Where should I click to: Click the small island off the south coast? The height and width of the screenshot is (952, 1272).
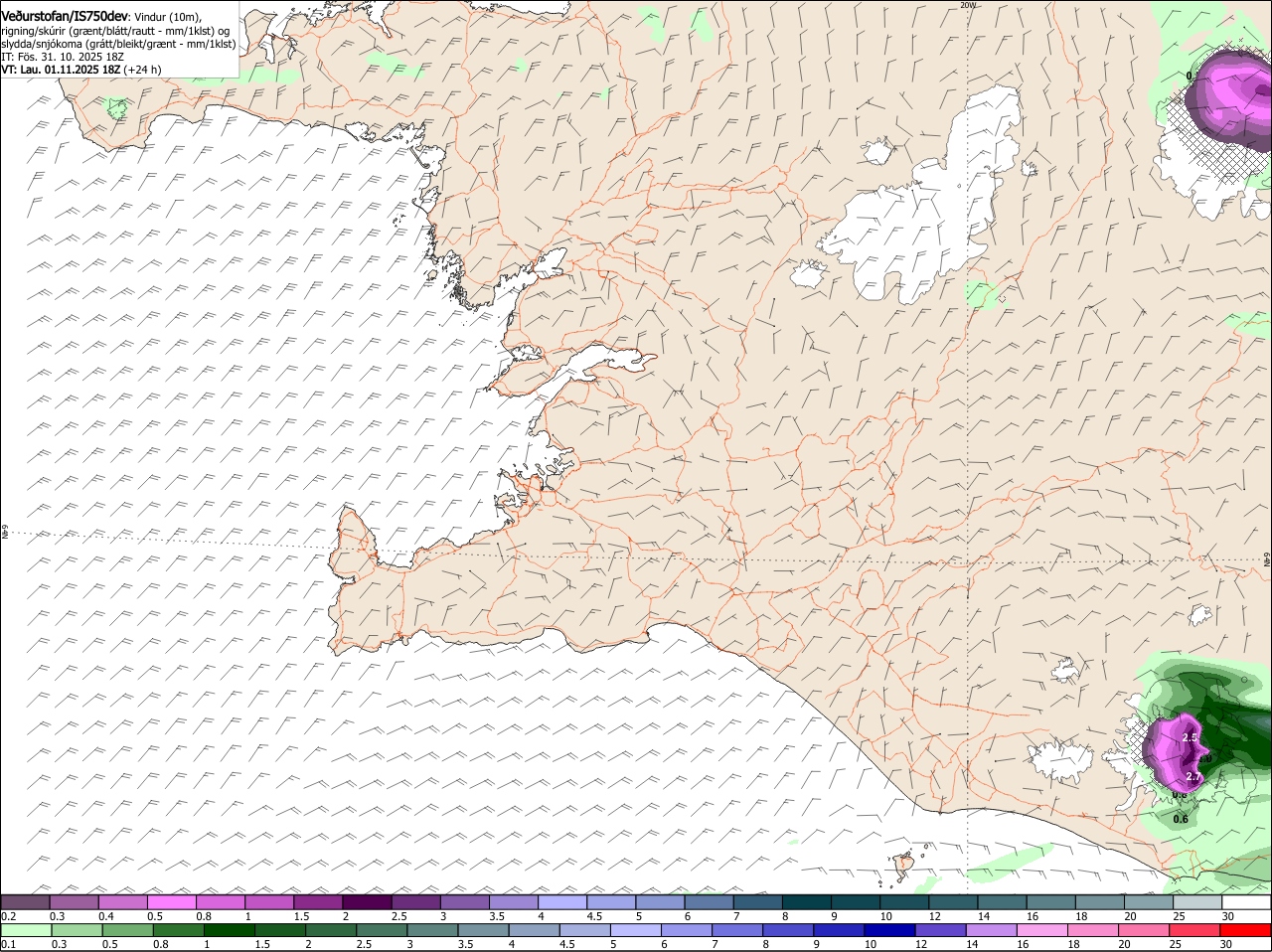click(904, 864)
